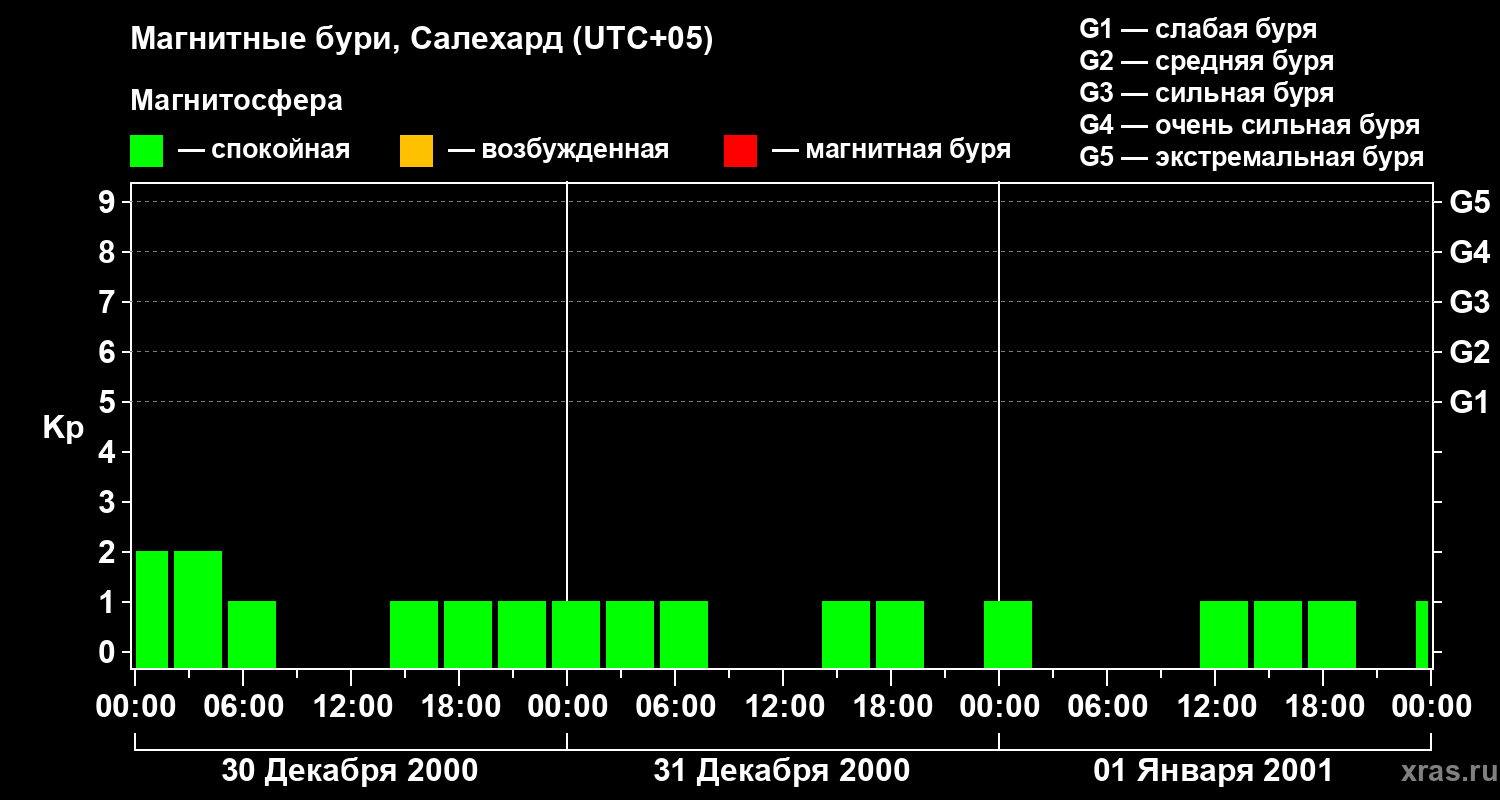
Task: Click the 00:00 bar starting 01 January
Action: [1008, 634]
